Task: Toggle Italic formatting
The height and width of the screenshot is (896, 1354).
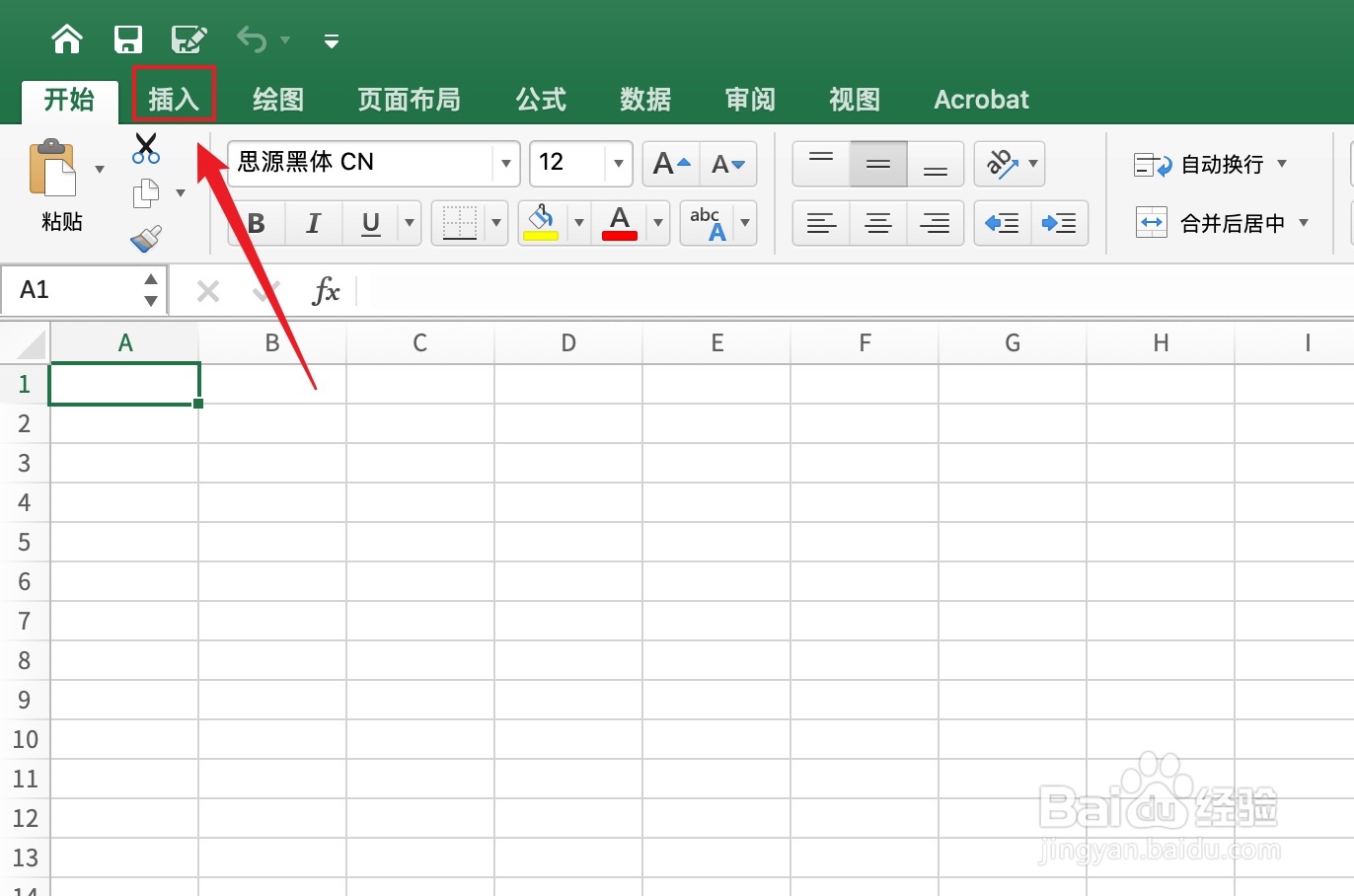Action: coord(314,223)
